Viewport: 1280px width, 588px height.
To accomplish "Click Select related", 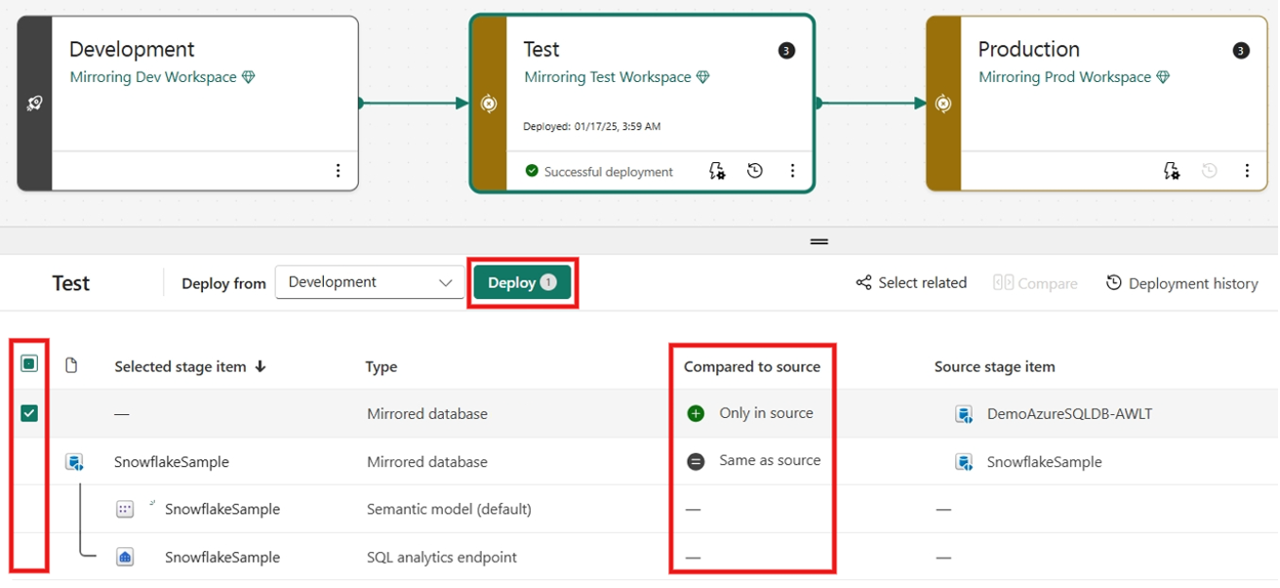I will 910,283.
